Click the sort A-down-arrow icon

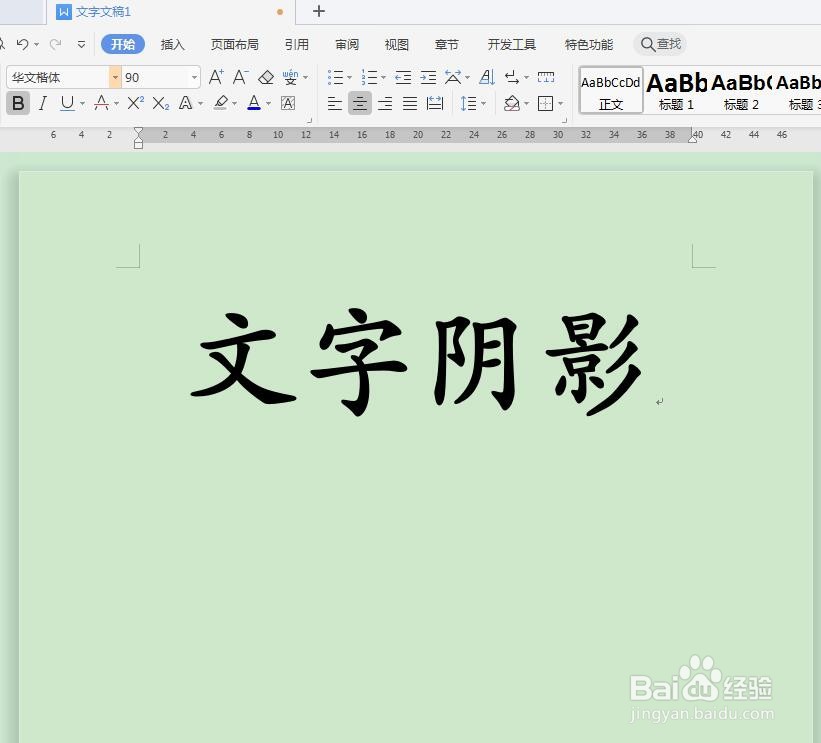point(487,77)
